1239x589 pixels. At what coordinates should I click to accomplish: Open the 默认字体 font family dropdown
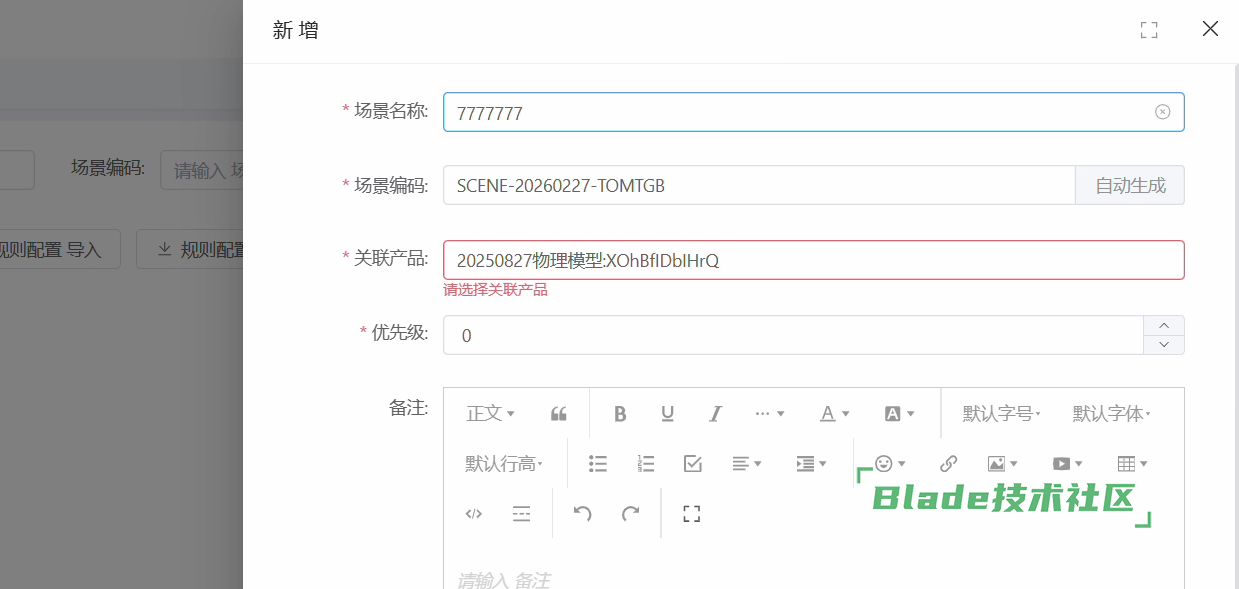[1110, 412]
